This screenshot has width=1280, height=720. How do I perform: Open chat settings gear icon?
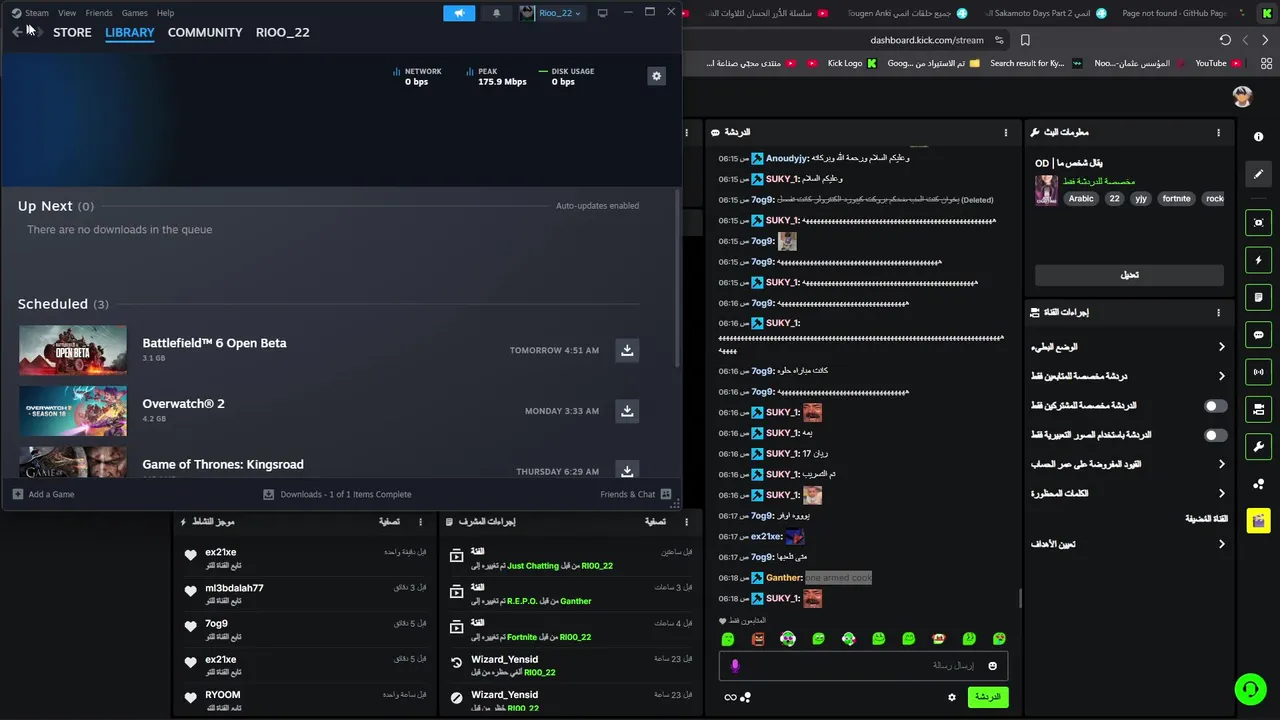tap(952, 697)
